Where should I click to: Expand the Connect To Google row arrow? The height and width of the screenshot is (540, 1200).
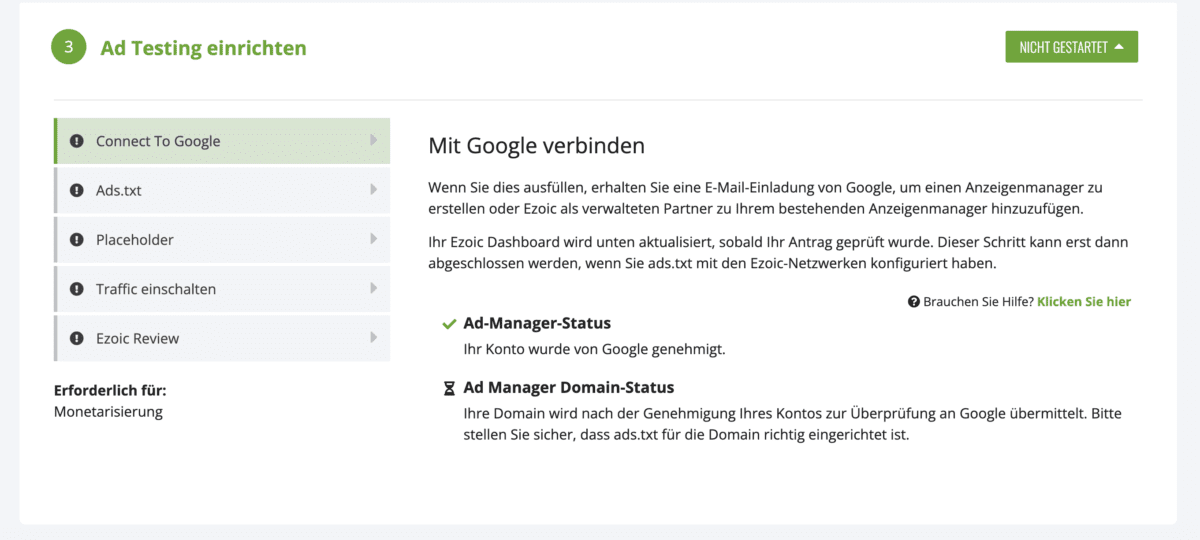(x=373, y=140)
